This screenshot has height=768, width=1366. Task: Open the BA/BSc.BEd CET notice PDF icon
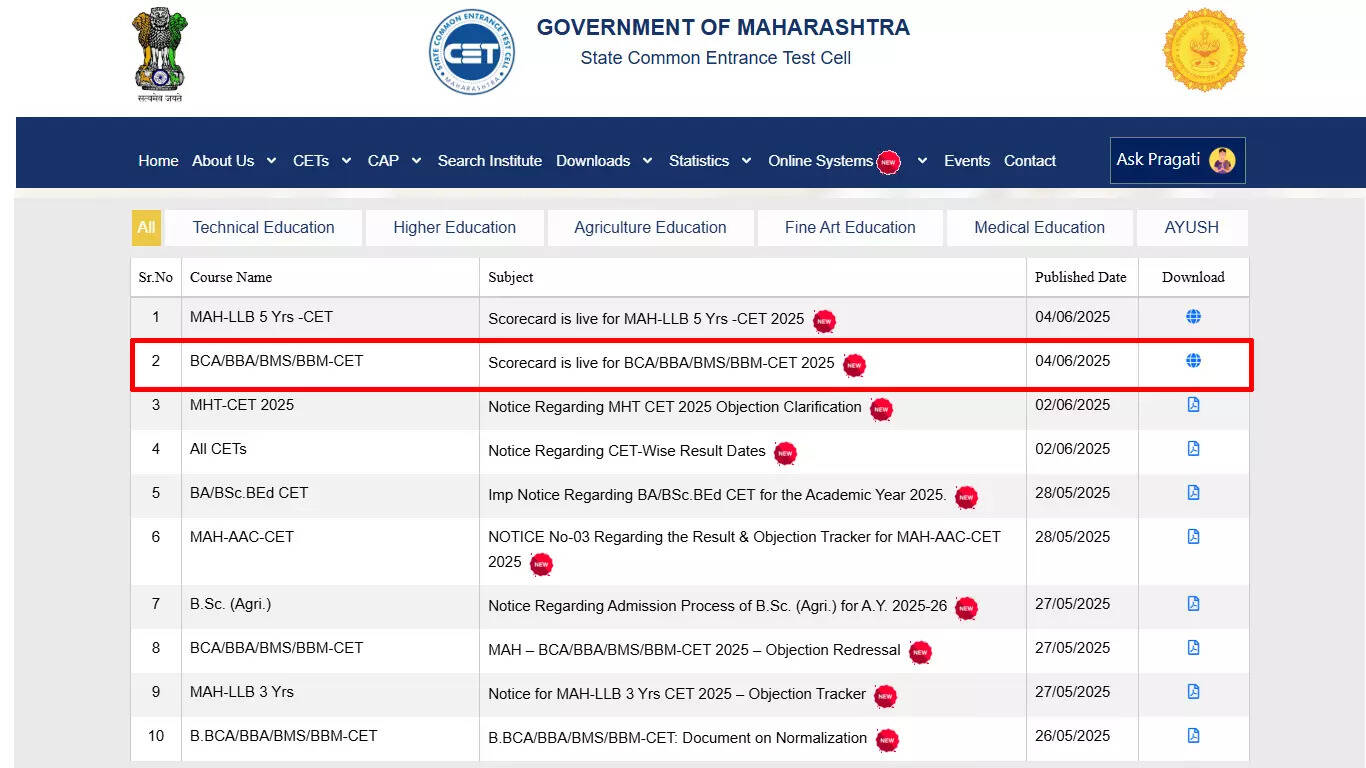click(x=1193, y=493)
